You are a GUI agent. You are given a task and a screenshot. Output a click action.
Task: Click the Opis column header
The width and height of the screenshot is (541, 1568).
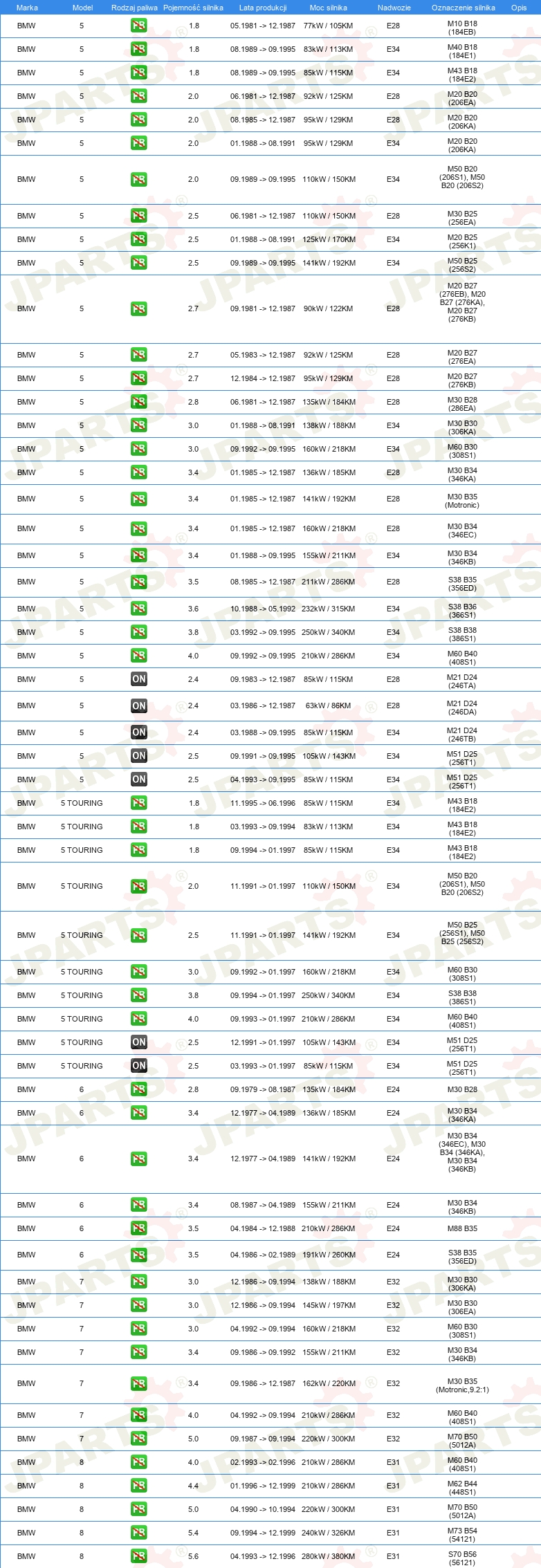[519, 8]
